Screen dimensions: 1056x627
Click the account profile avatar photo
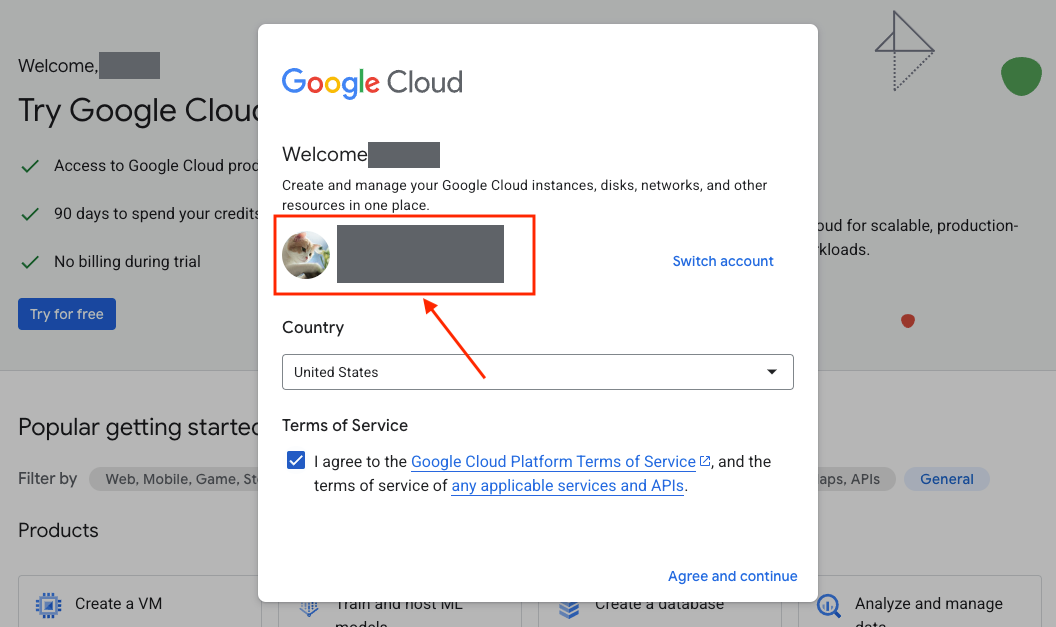tap(306, 255)
